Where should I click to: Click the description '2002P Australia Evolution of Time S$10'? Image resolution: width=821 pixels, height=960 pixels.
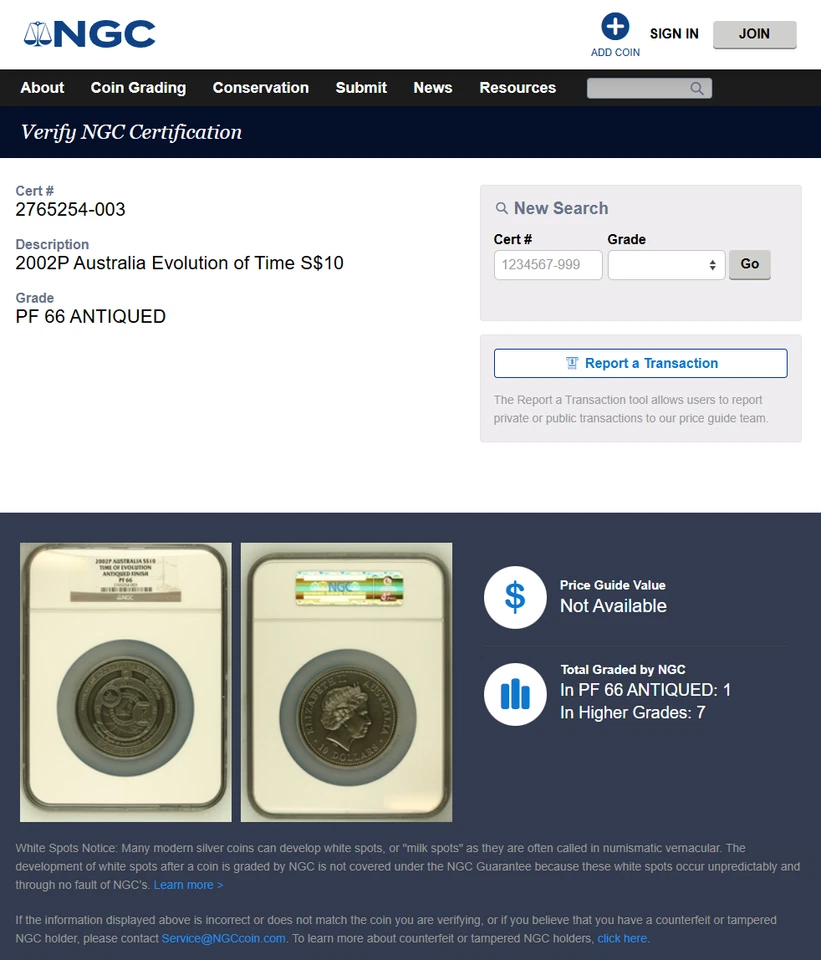coord(179,263)
